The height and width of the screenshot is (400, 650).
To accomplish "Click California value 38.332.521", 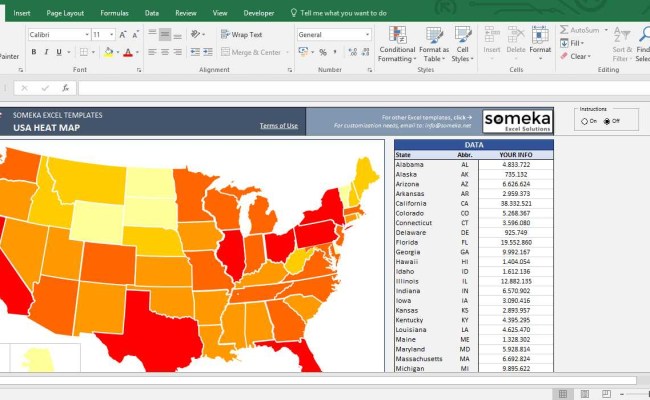I will tap(516, 204).
